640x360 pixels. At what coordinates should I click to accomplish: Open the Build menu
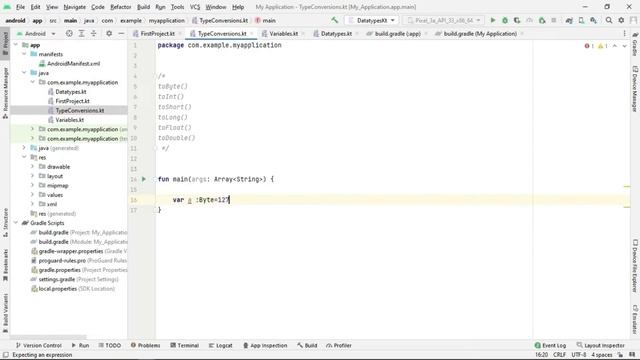click(143, 7)
